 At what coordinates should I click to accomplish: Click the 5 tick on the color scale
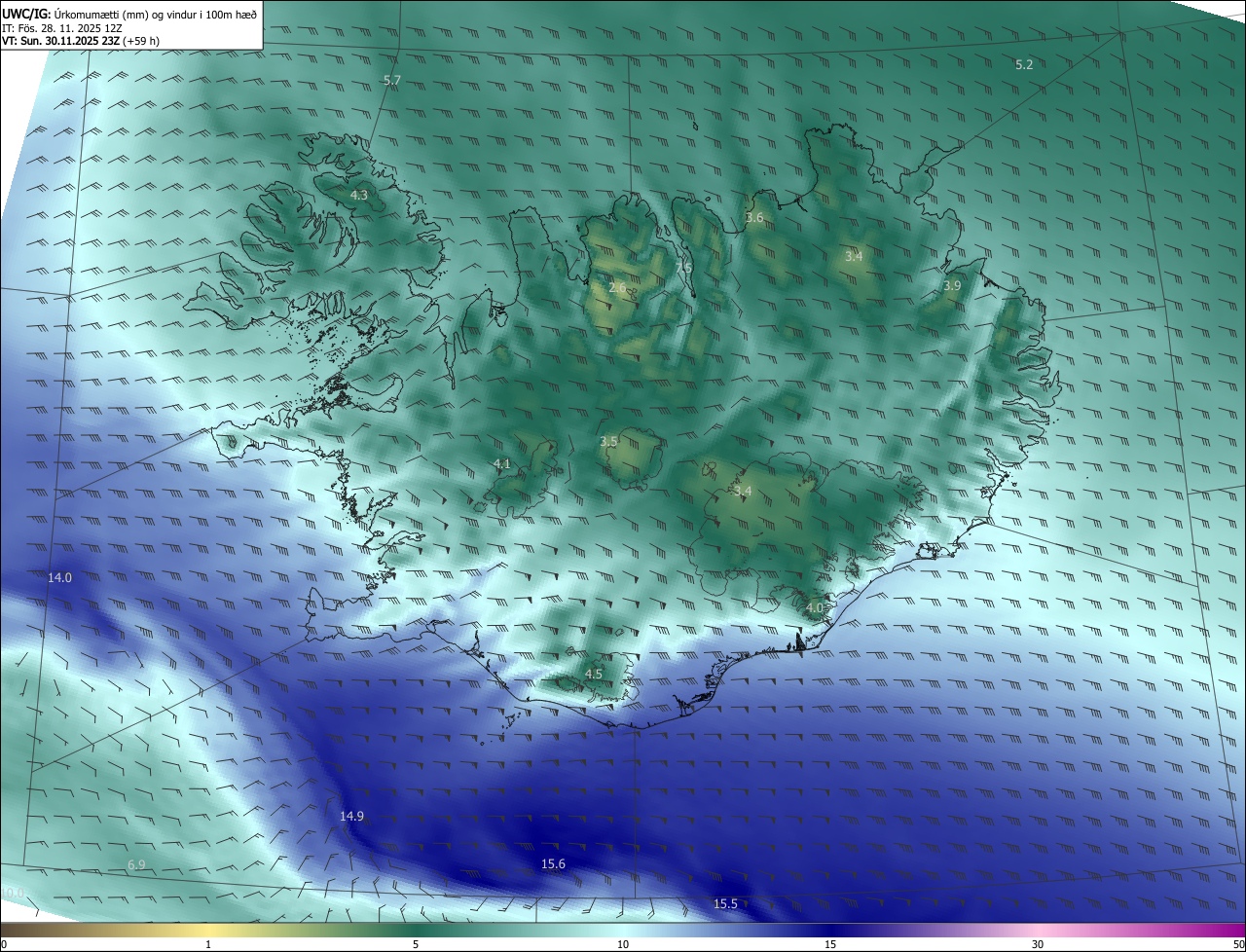pyautogui.click(x=416, y=944)
